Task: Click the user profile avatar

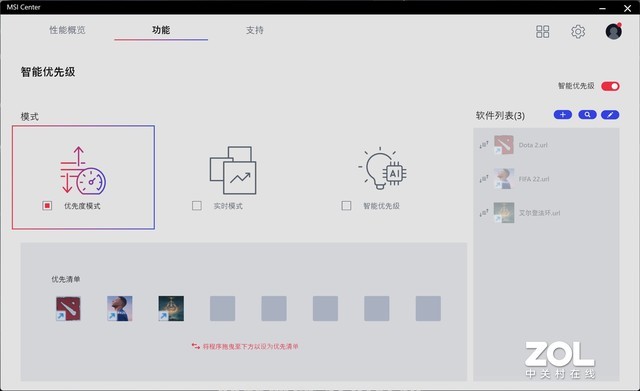Action: pos(613,31)
